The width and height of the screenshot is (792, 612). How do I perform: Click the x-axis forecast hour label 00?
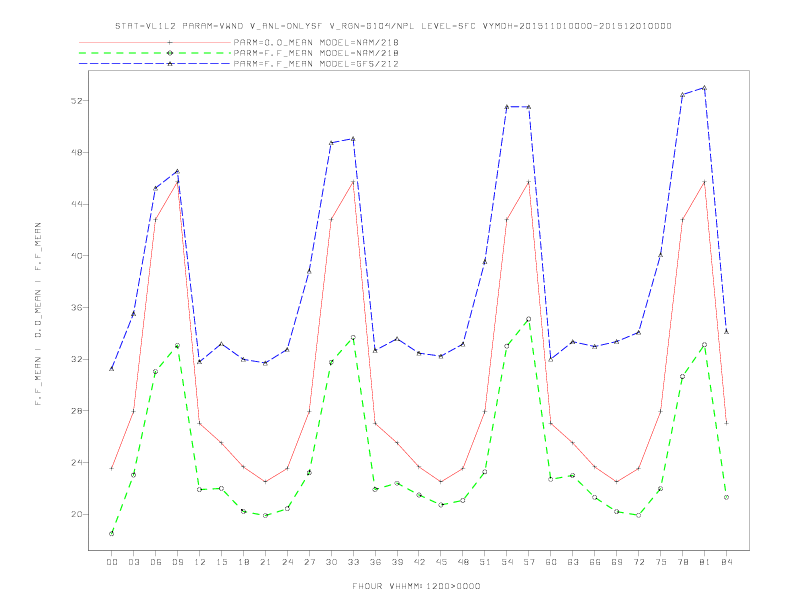click(112, 562)
